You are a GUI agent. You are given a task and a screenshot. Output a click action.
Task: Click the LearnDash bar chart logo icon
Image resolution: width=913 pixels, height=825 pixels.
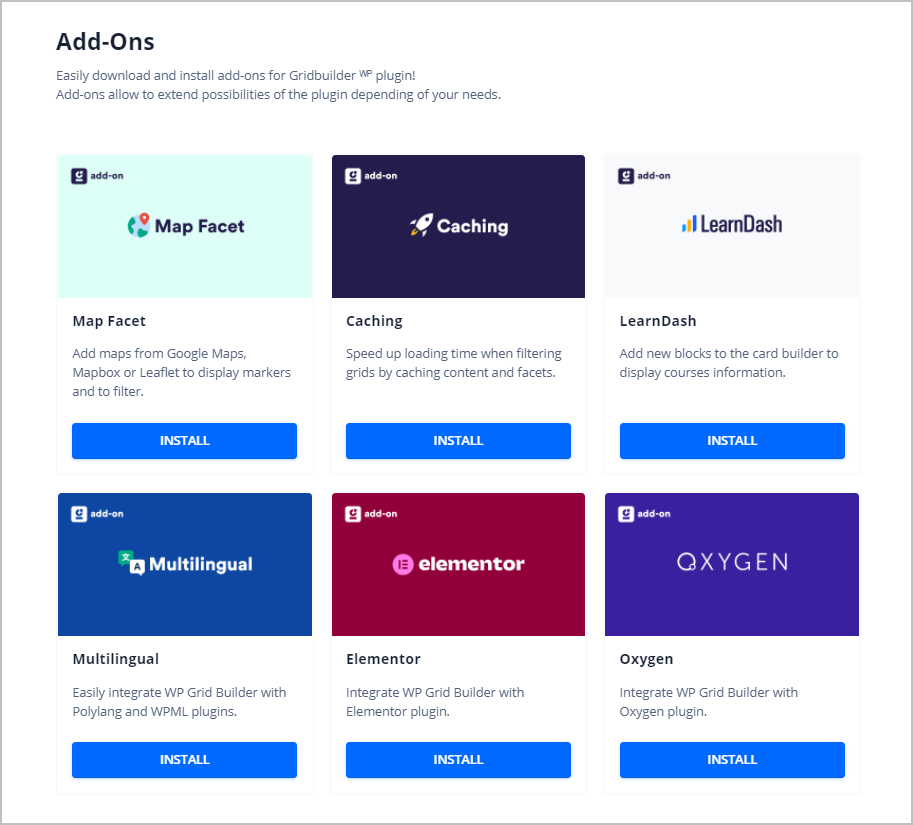click(689, 224)
